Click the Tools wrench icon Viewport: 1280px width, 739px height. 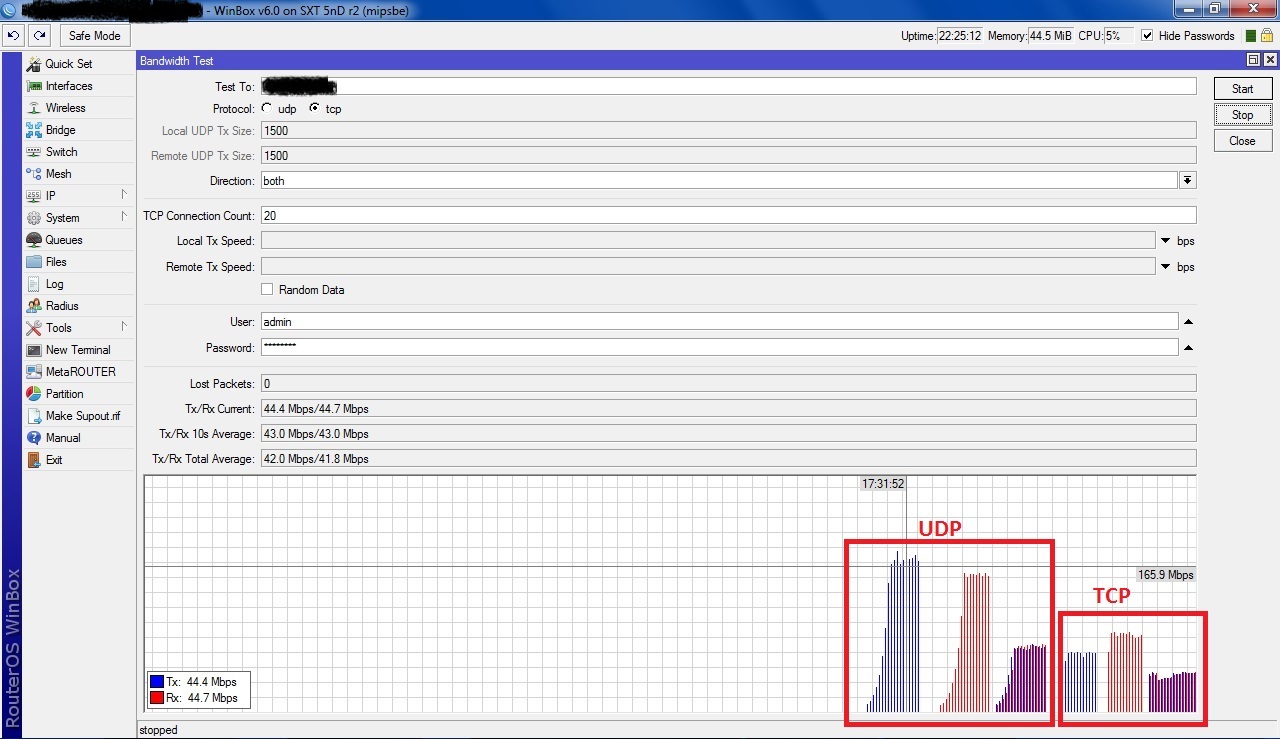(34, 328)
